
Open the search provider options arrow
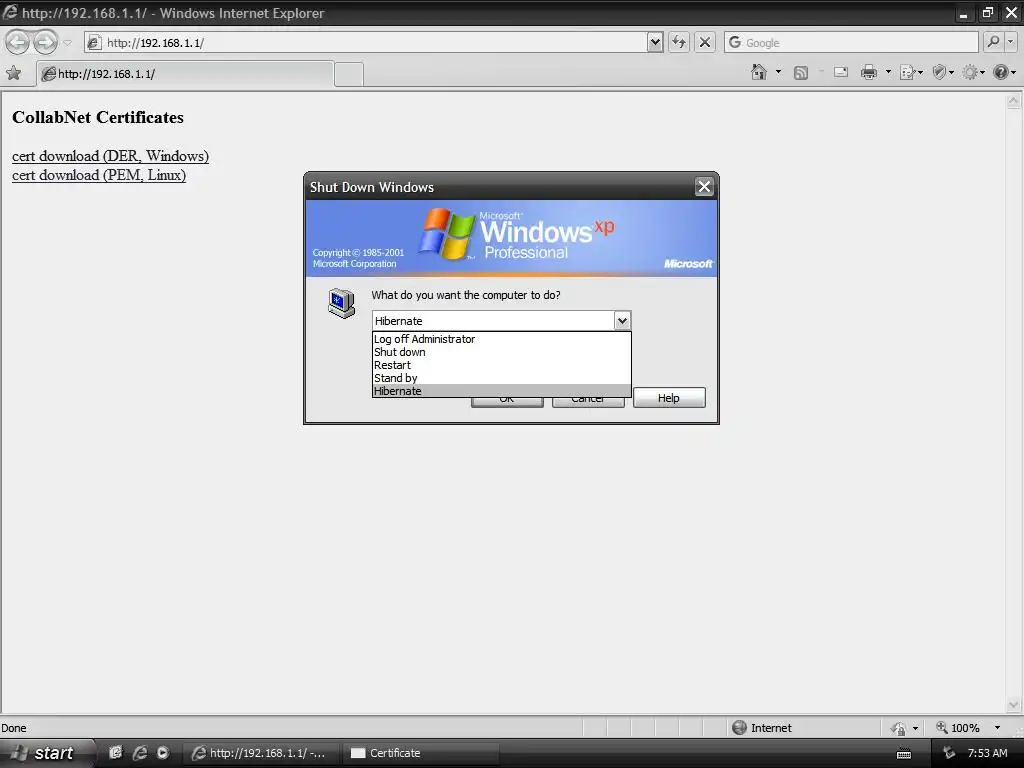pos(1010,42)
